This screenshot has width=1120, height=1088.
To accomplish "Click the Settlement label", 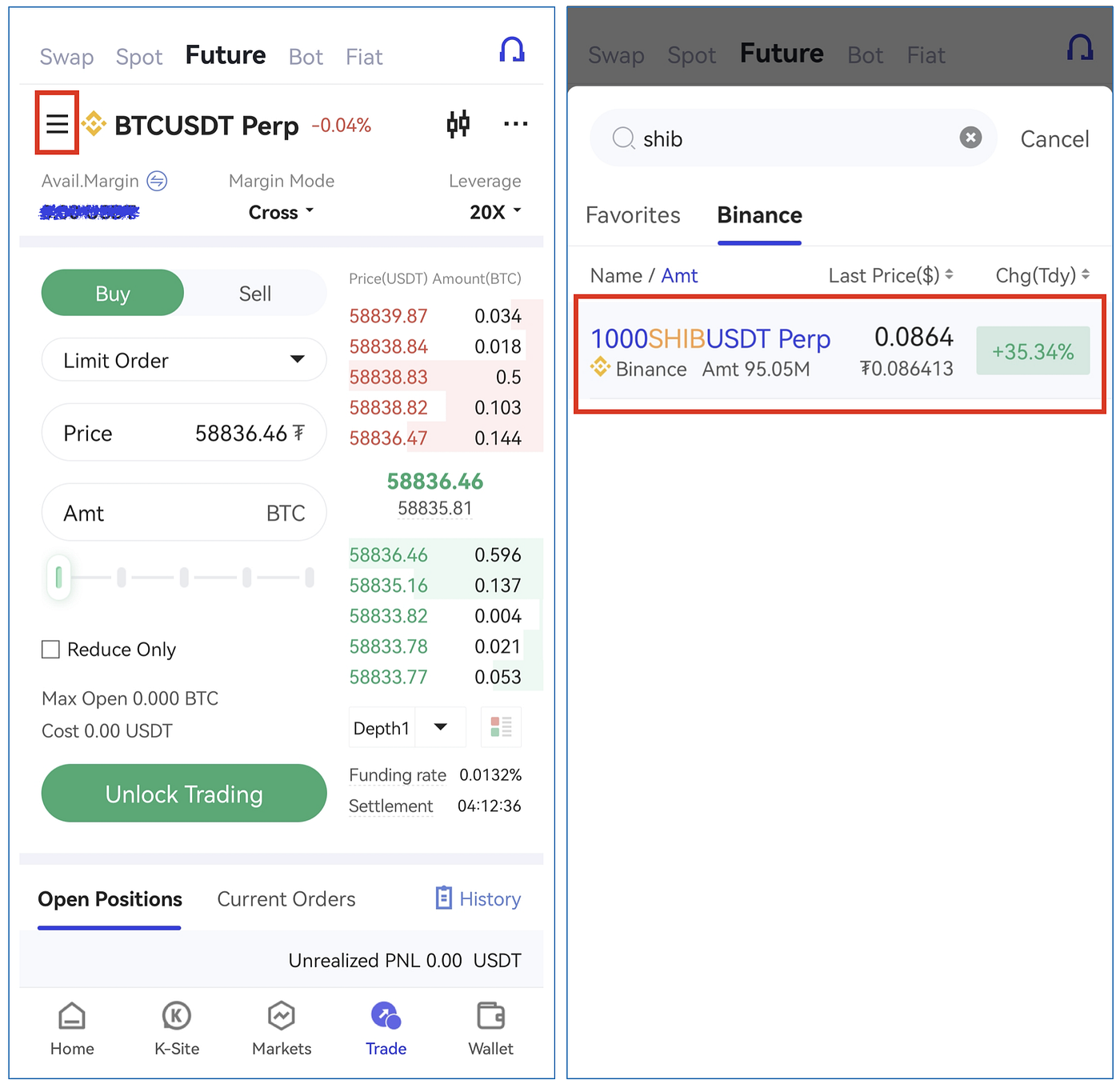I will 391,806.
